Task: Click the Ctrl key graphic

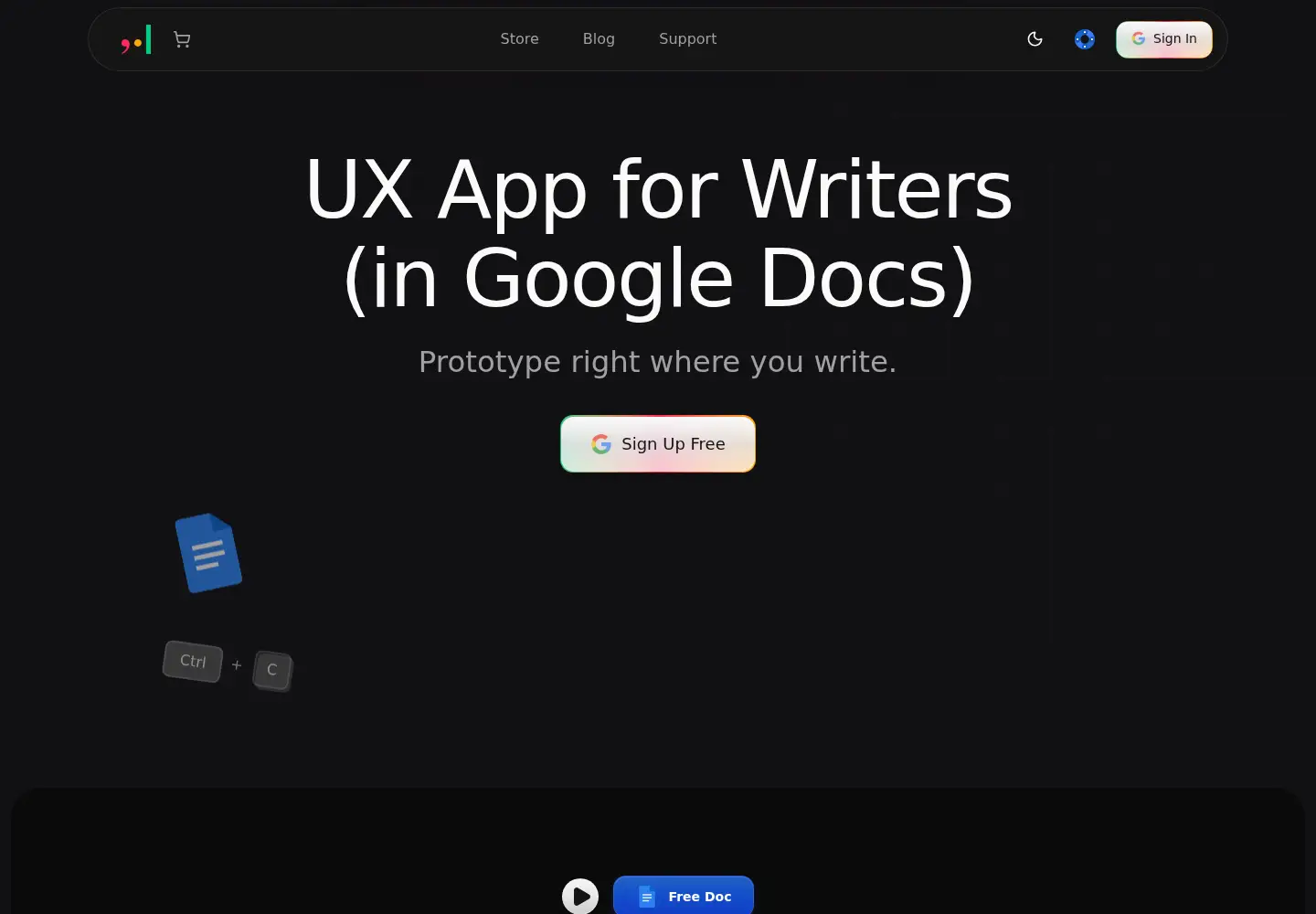Action: [193, 661]
